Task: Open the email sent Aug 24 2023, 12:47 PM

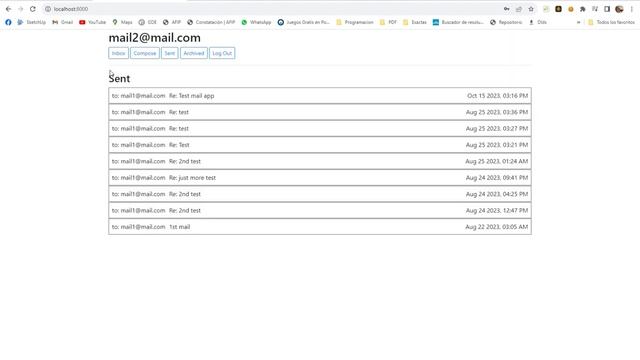Action: coord(320,210)
